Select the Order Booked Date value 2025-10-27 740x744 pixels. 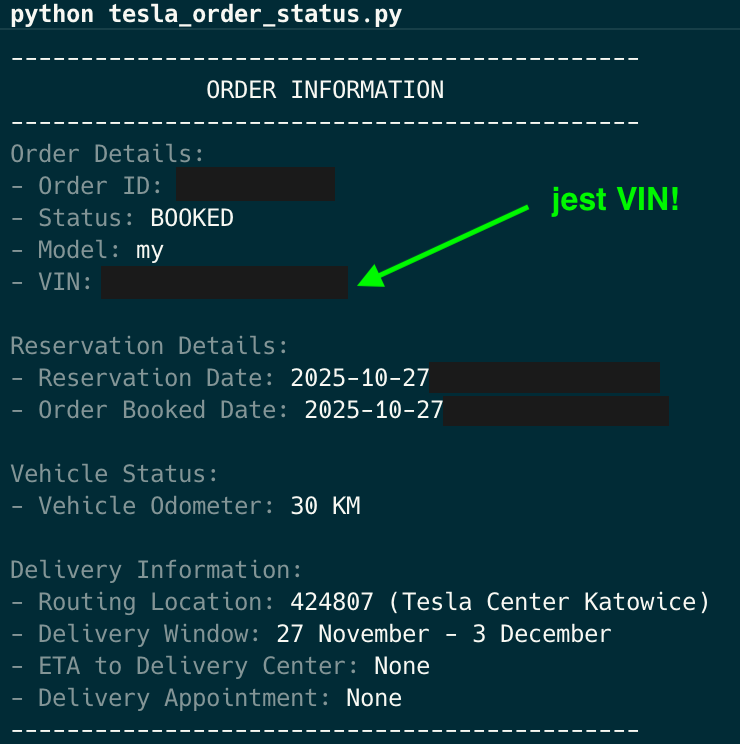pyautogui.click(x=374, y=410)
